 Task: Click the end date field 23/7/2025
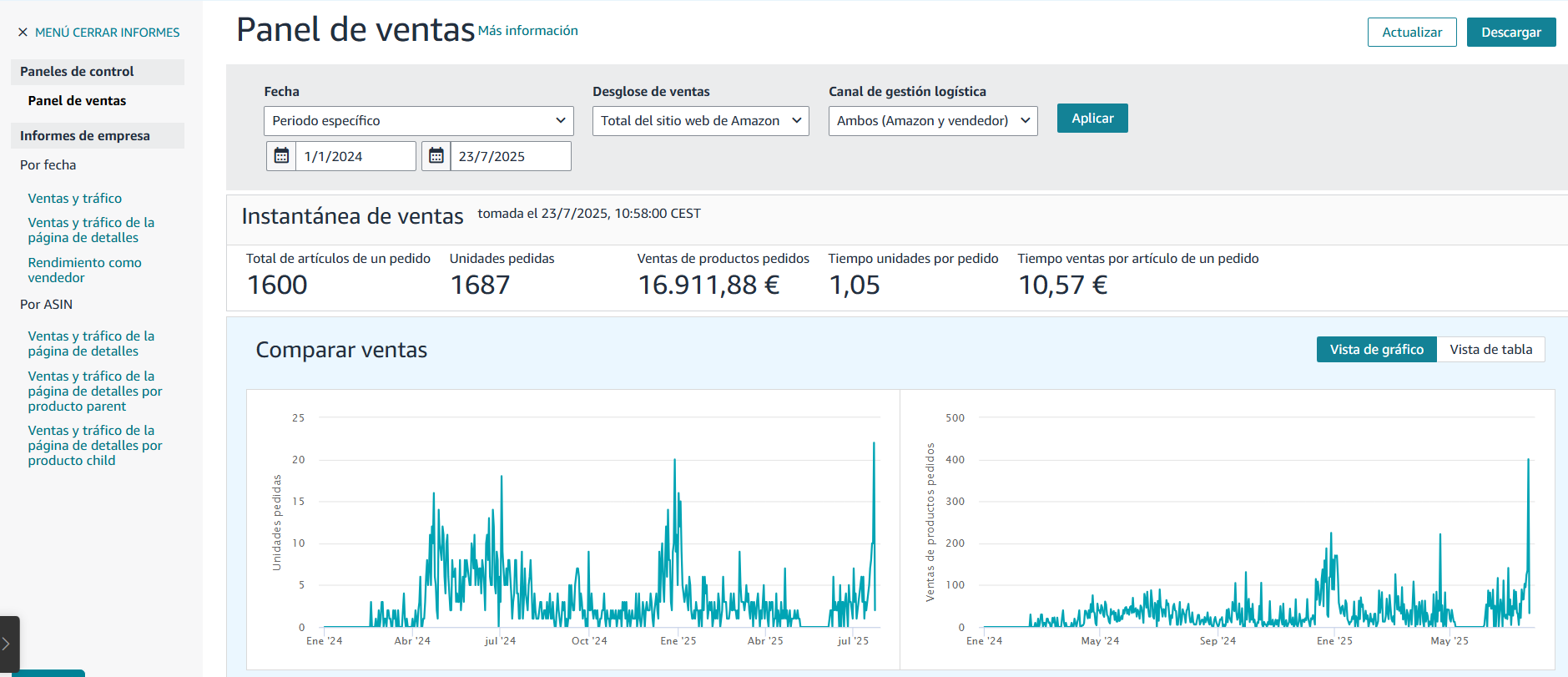tap(510, 156)
